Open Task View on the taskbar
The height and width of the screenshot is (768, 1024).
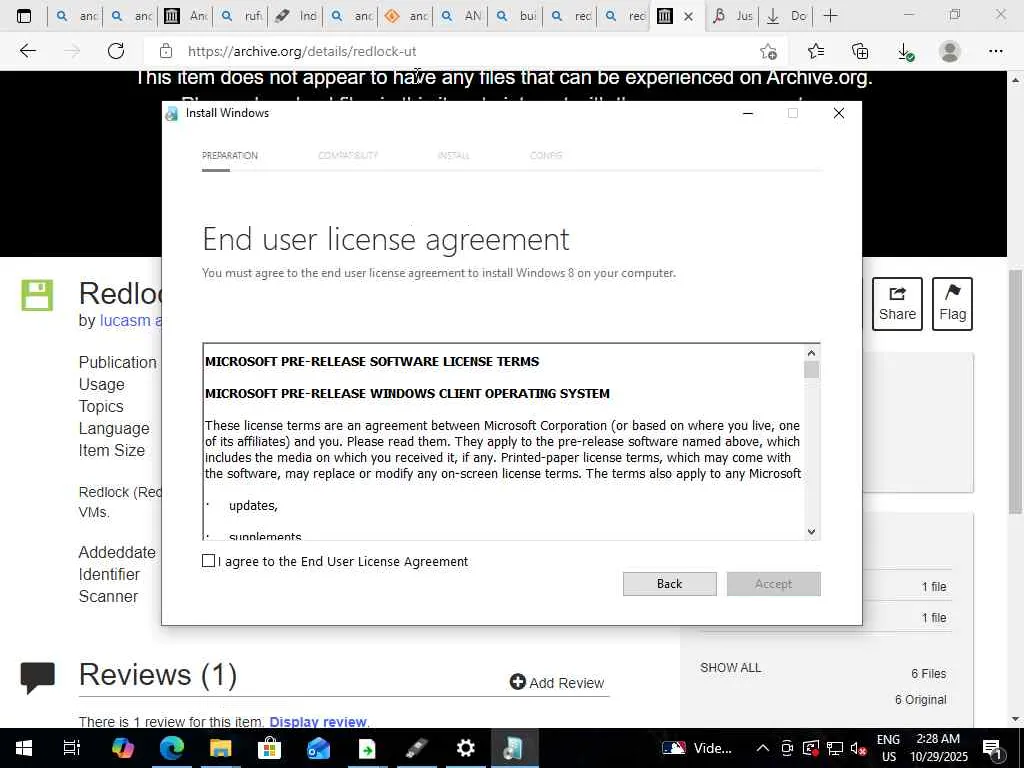pos(72,748)
